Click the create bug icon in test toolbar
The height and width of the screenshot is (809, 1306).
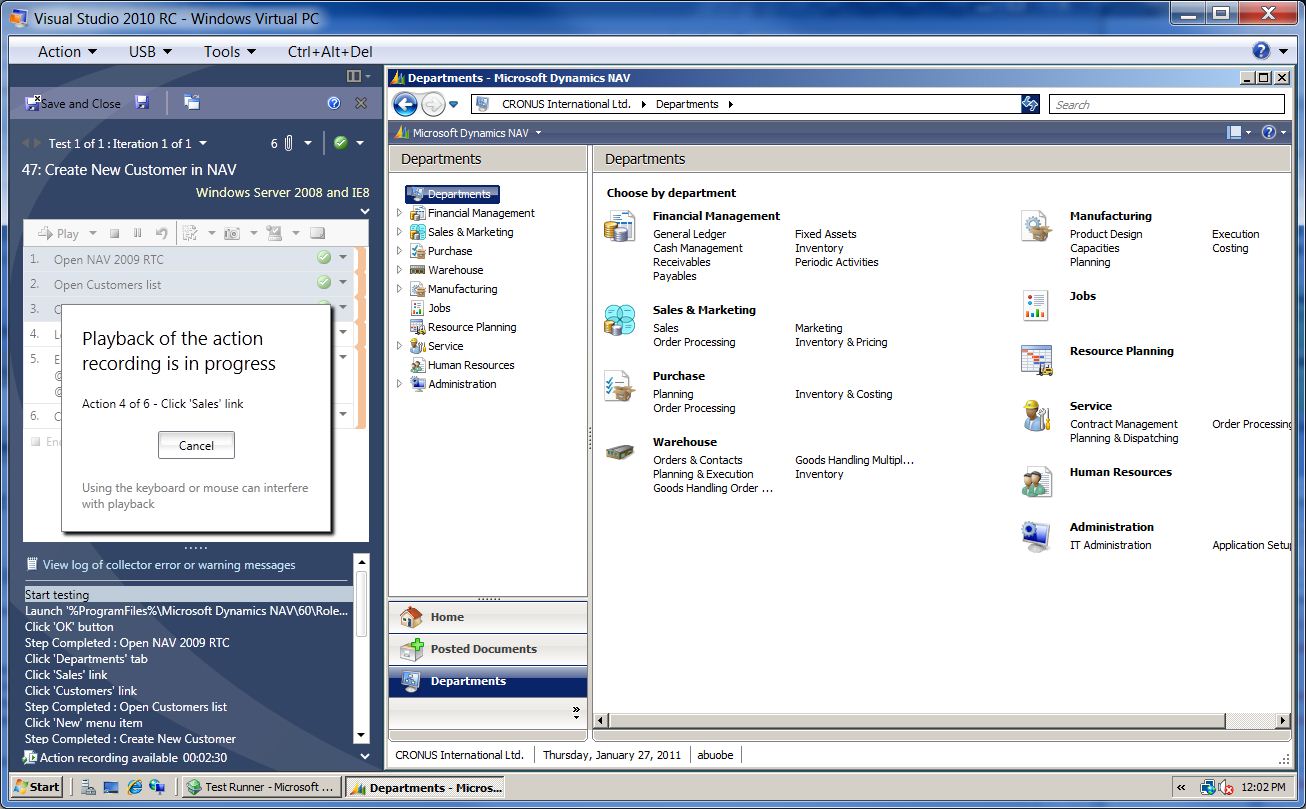(x=190, y=233)
